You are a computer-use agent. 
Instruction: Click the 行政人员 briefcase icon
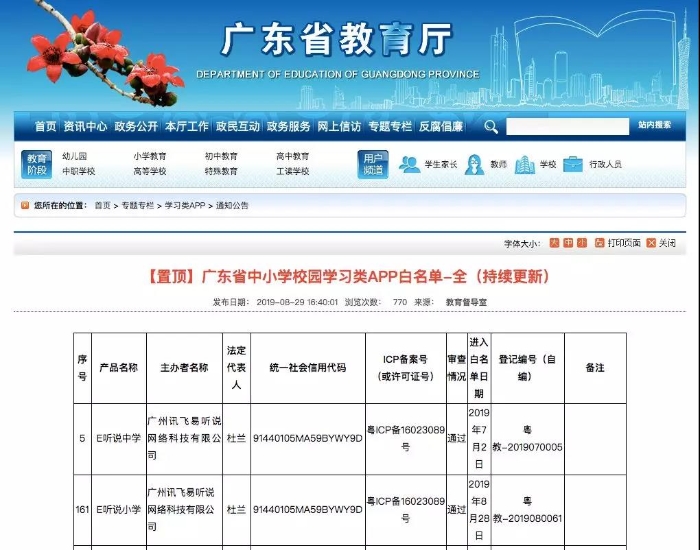click(x=573, y=164)
